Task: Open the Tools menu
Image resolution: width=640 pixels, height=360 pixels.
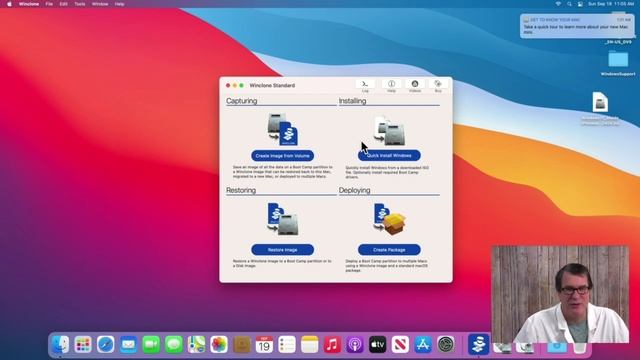Action: [80, 4]
